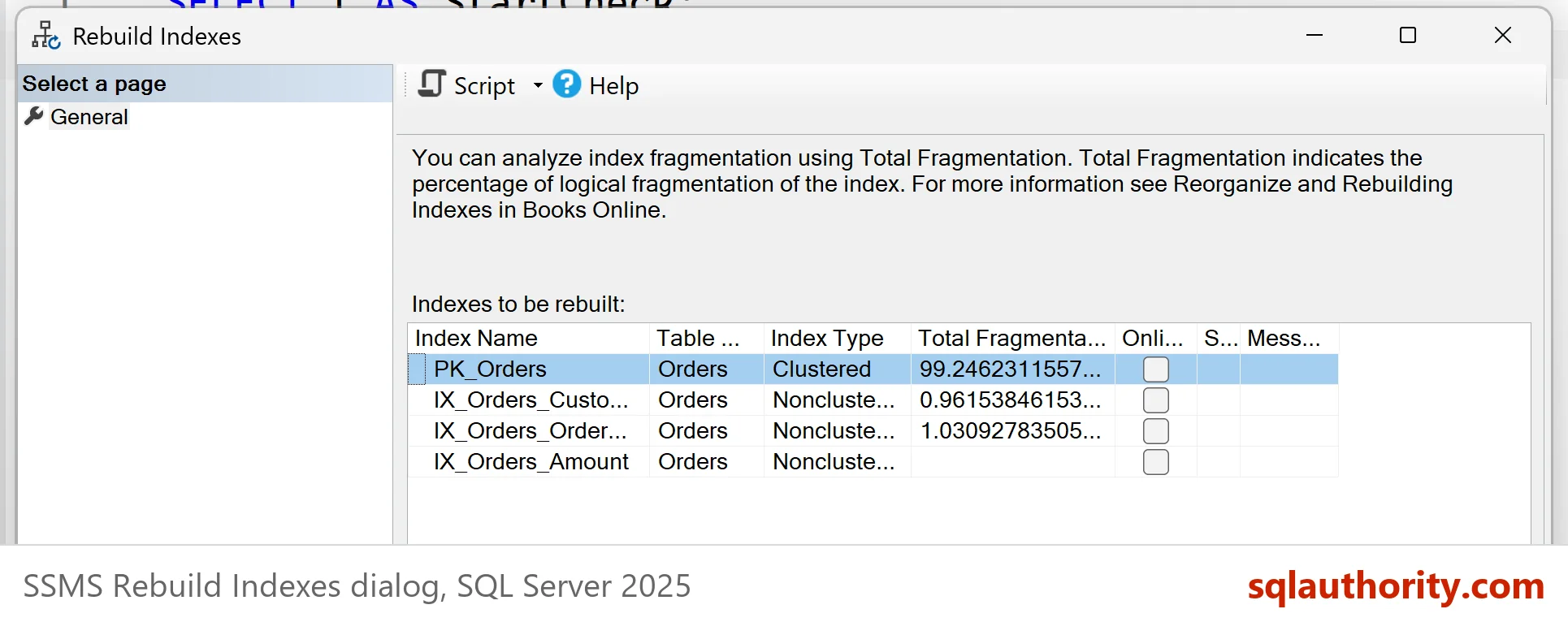Click the General page wrench icon
The image size is (1568, 622).
pos(34,116)
